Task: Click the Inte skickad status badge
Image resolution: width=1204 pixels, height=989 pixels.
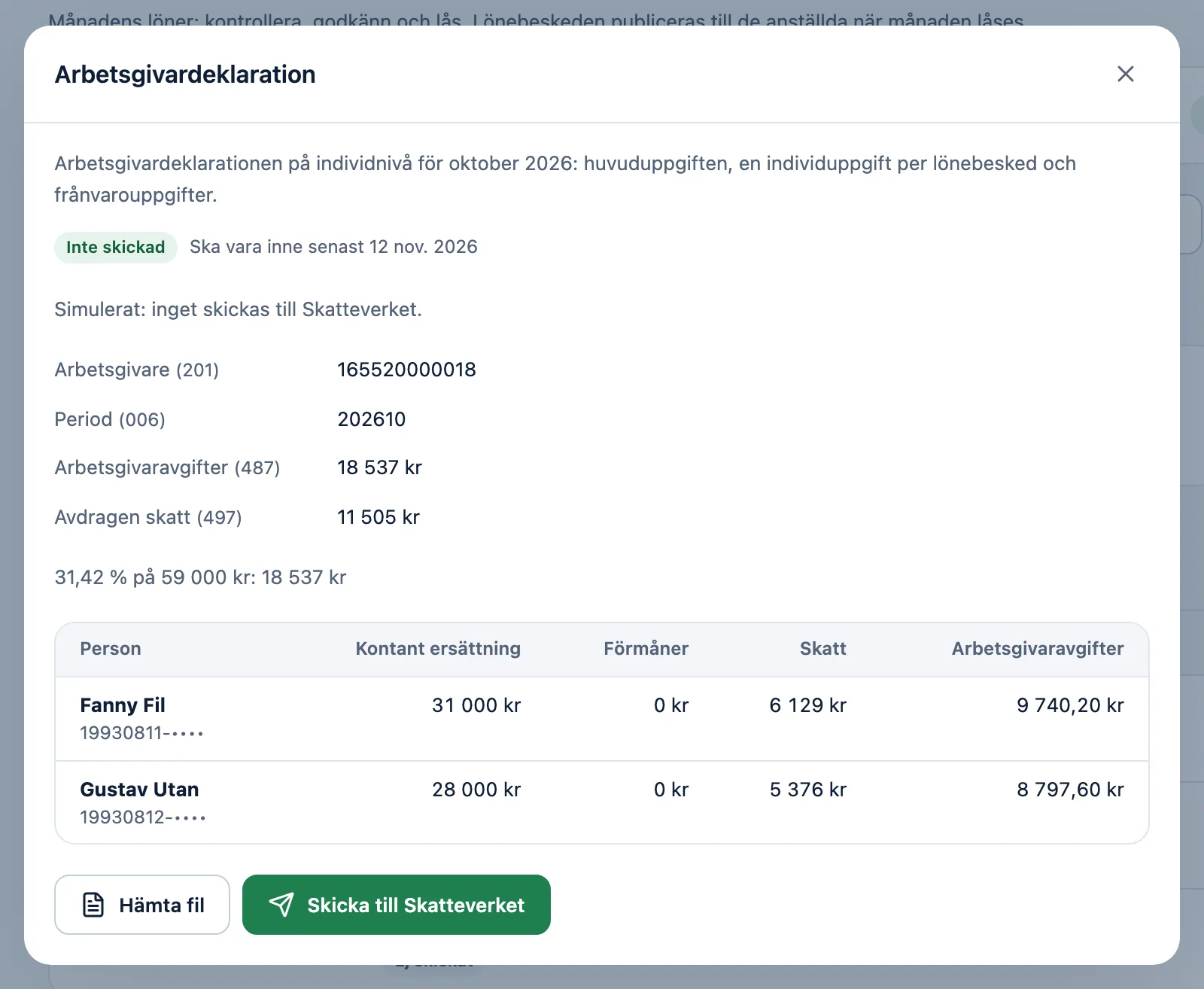Action: click(115, 248)
